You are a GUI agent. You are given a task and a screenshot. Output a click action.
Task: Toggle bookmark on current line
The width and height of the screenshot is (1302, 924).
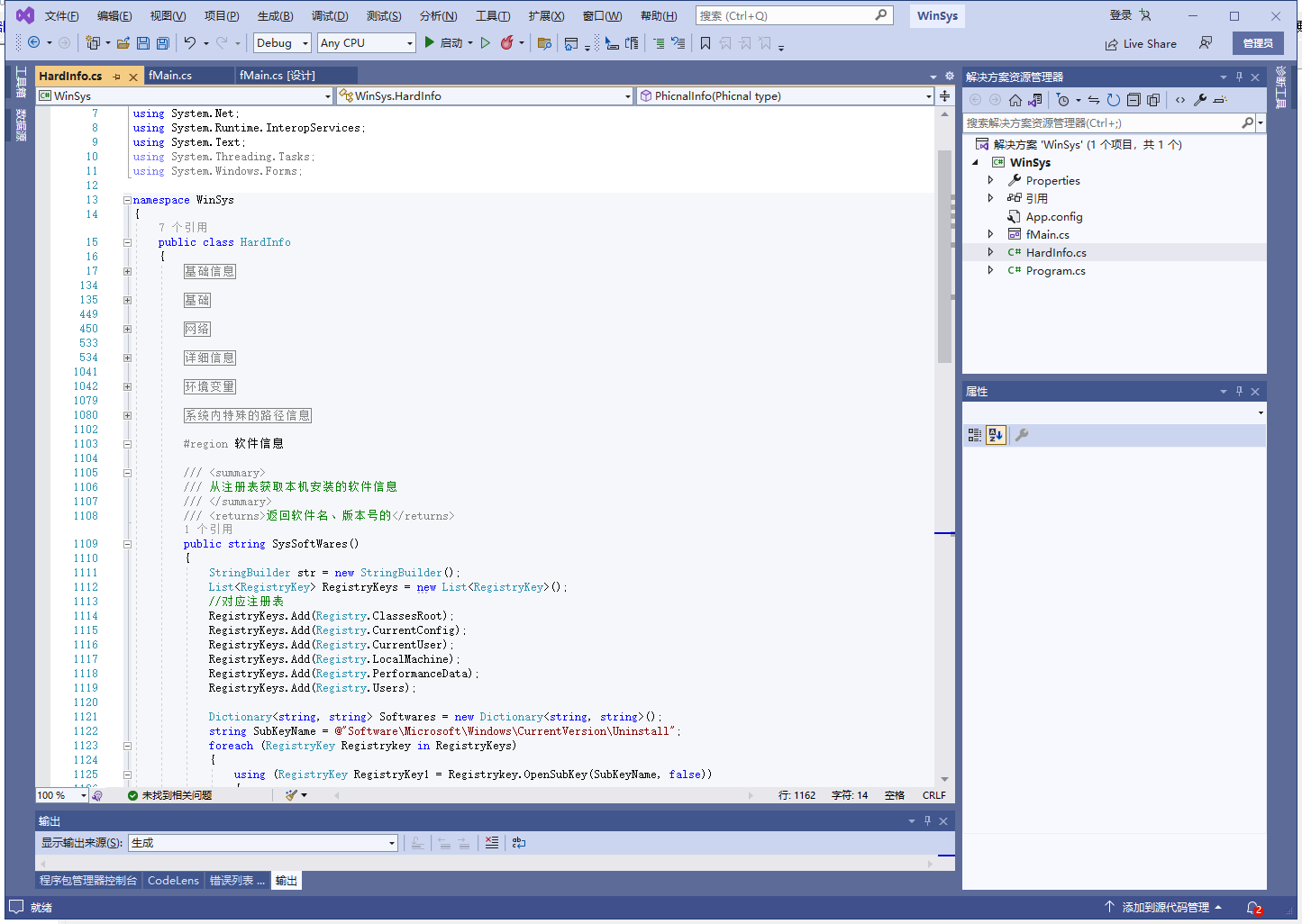[x=706, y=42]
